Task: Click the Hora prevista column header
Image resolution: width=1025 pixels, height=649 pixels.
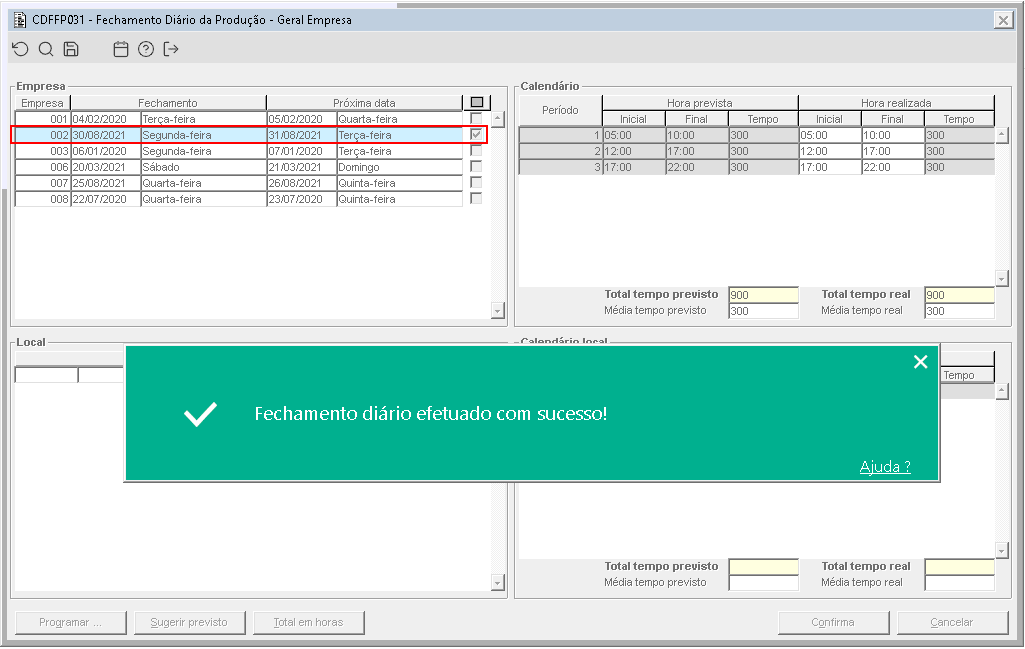Action: coord(699,103)
